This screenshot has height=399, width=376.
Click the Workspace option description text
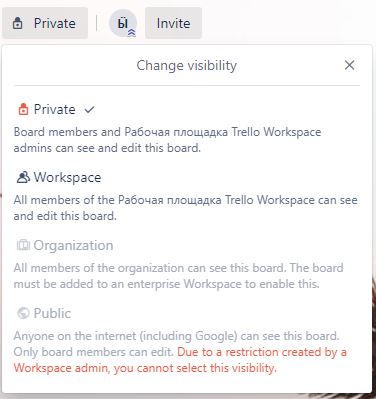pos(185,208)
